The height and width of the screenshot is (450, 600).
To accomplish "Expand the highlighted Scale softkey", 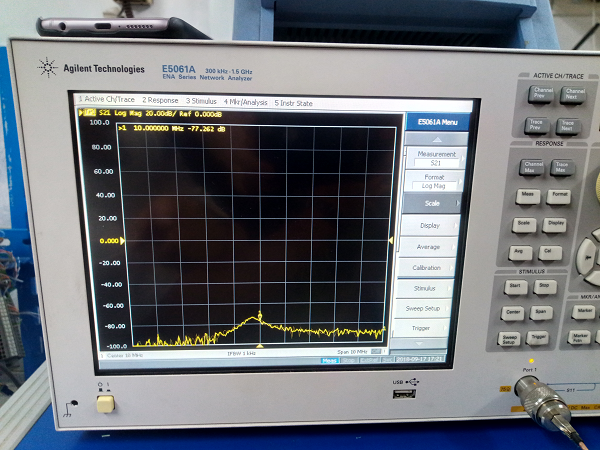I will (x=432, y=203).
